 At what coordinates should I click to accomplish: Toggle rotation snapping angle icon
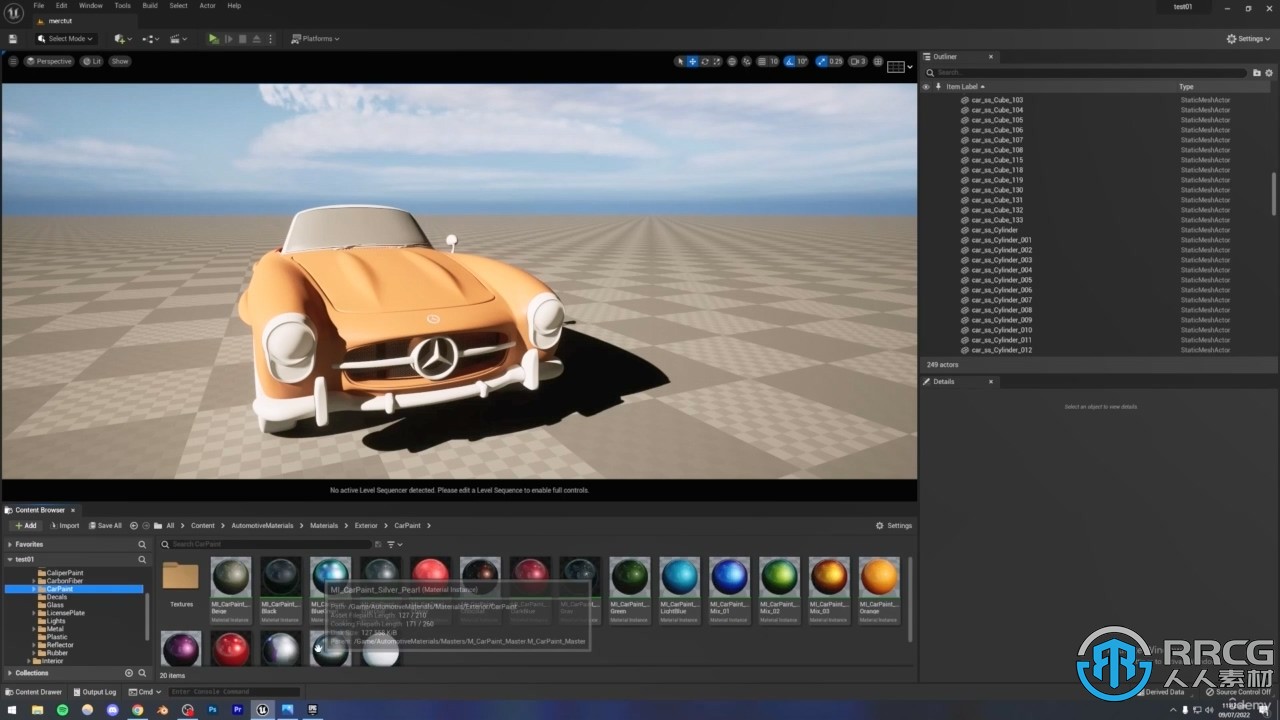(x=790, y=61)
